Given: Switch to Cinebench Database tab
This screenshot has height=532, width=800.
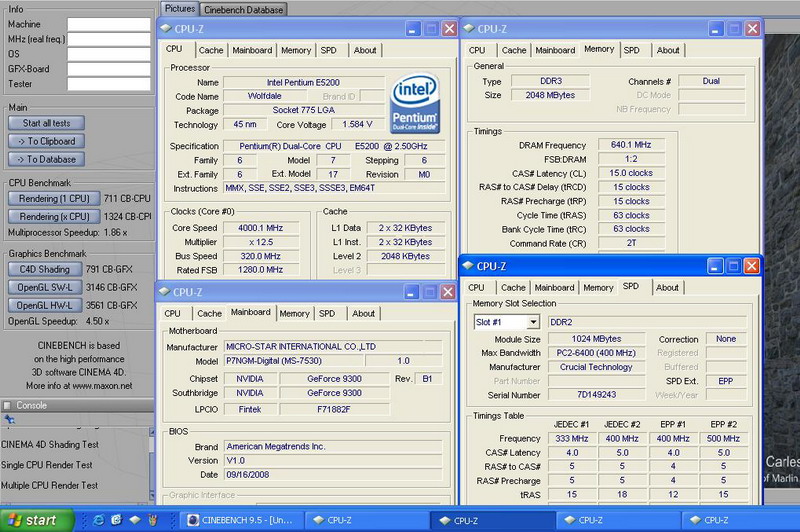Looking at the screenshot, I should click(243, 10).
